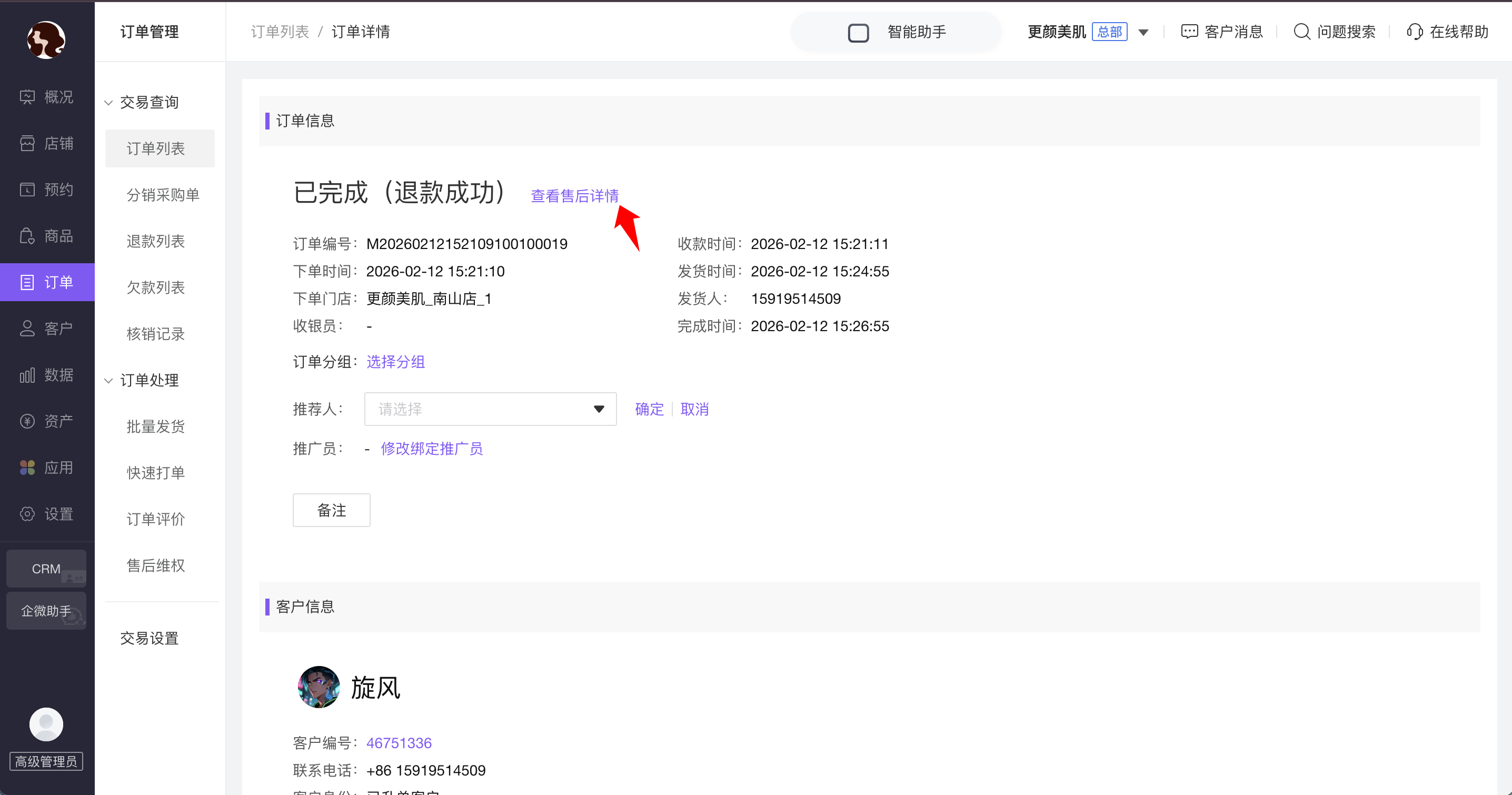
Task: Select 退款列表 in the side menu
Action: tap(155, 241)
